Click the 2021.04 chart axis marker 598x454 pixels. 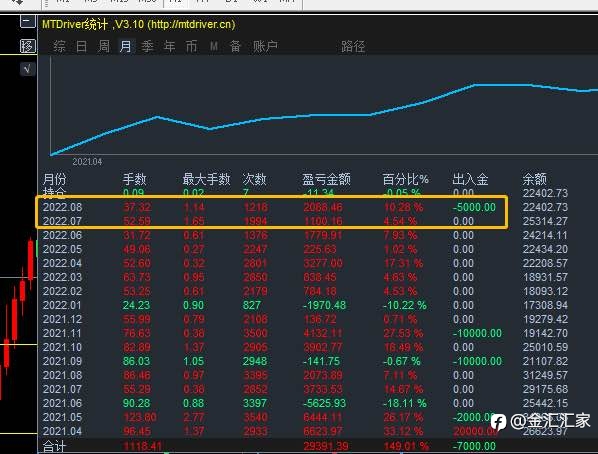(87, 162)
